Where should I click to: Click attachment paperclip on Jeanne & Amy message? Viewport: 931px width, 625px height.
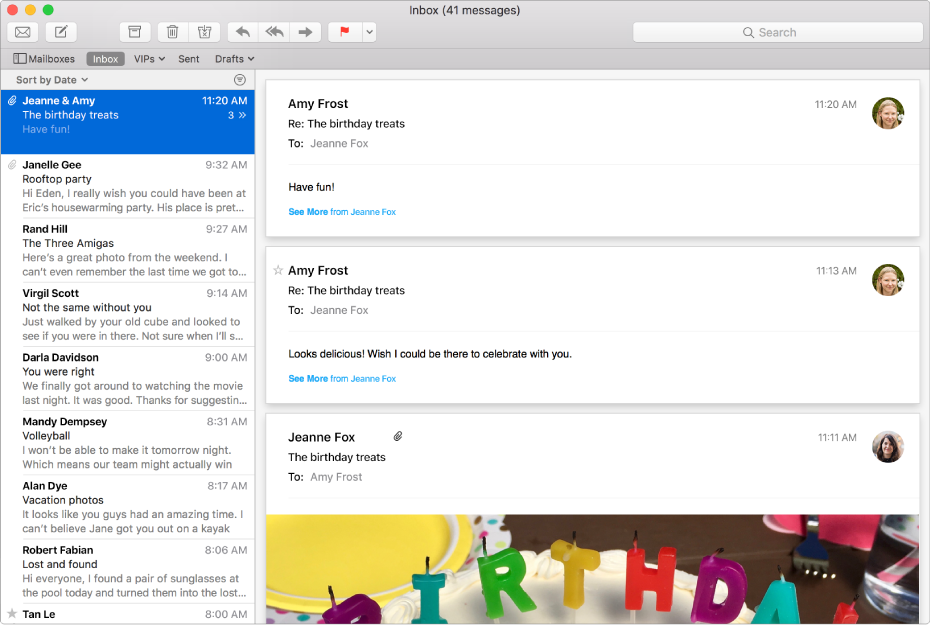12,100
